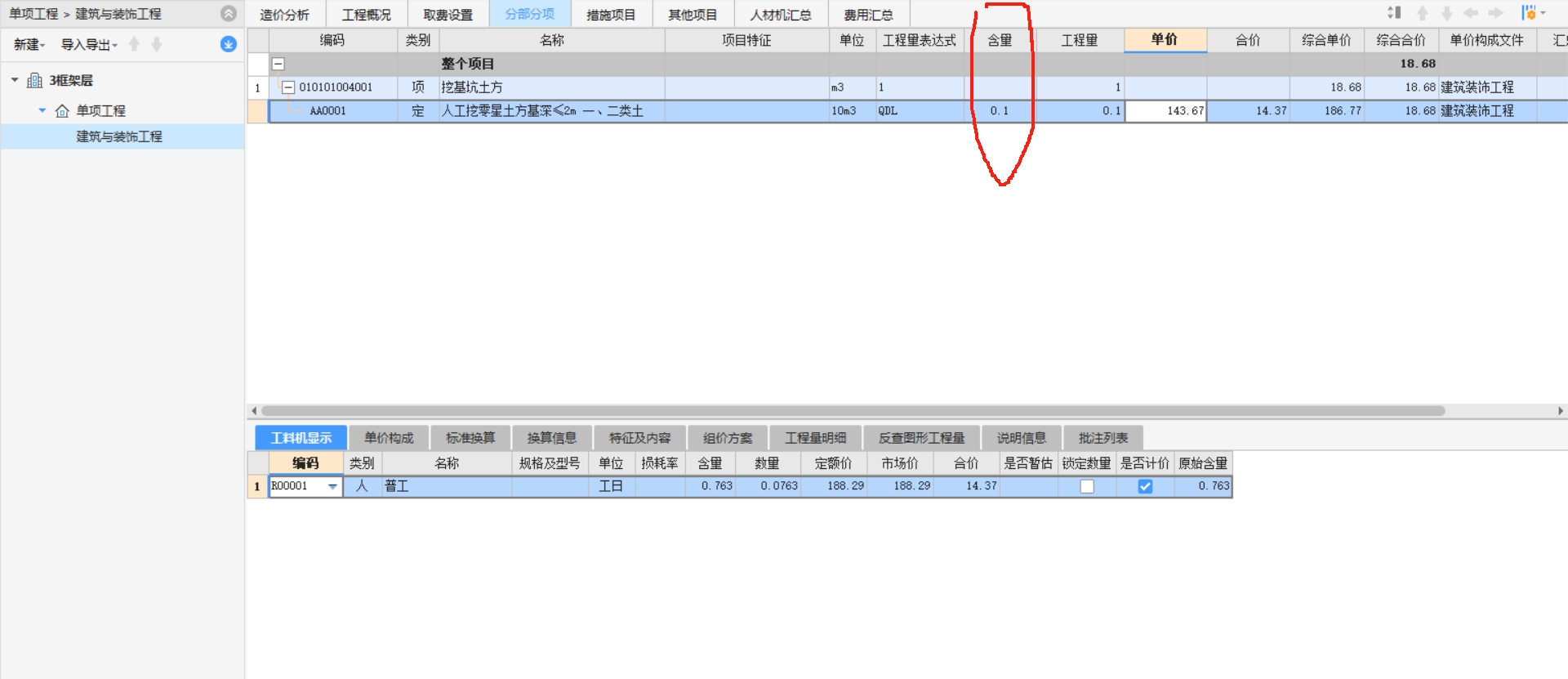The height and width of the screenshot is (679, 1568).
Task: Open the 批注列表 bottom tab
Action: click(1102, 438)
